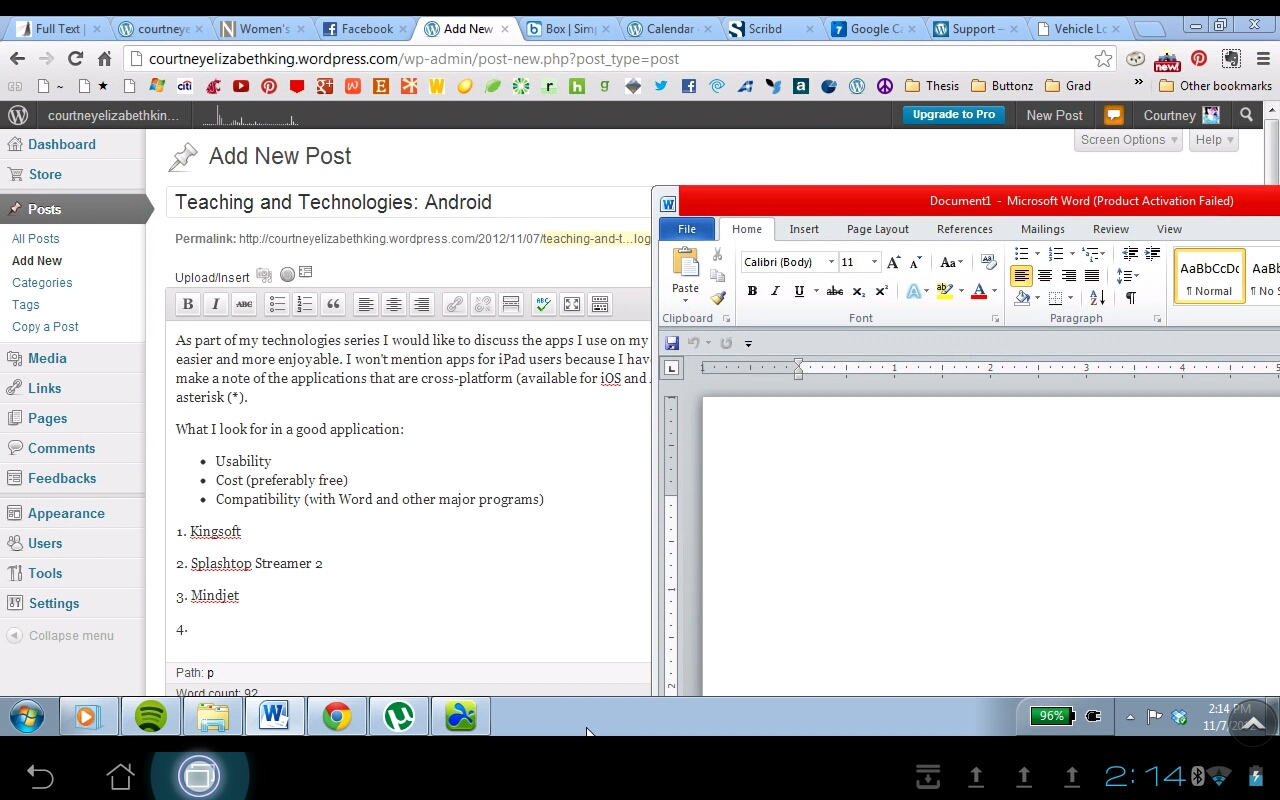
Task: Click the Upgrade to Pro button
Action: [953, 114]
